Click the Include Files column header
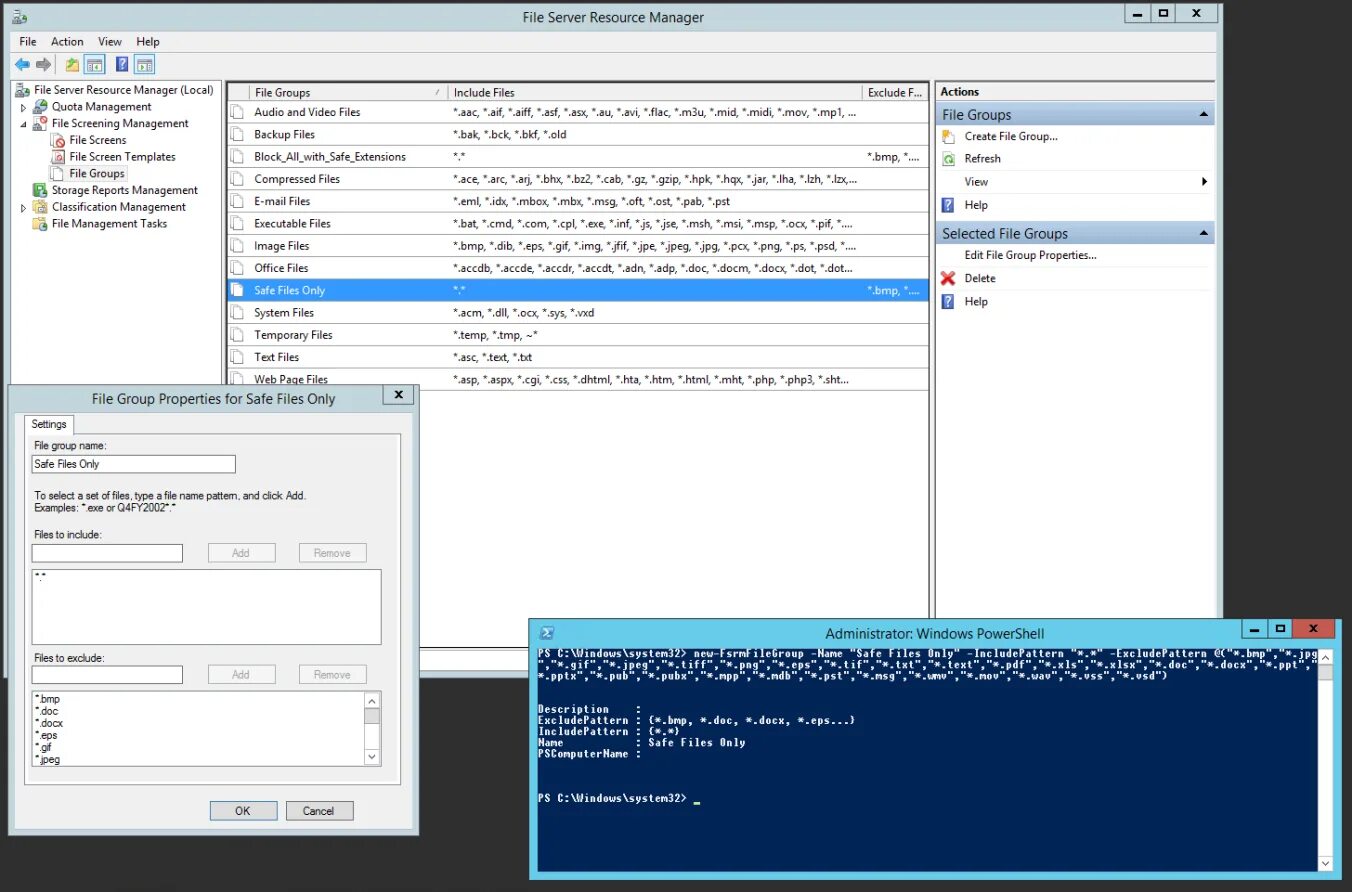Screen dimensions: 1352x892 (x=654, y=92)
